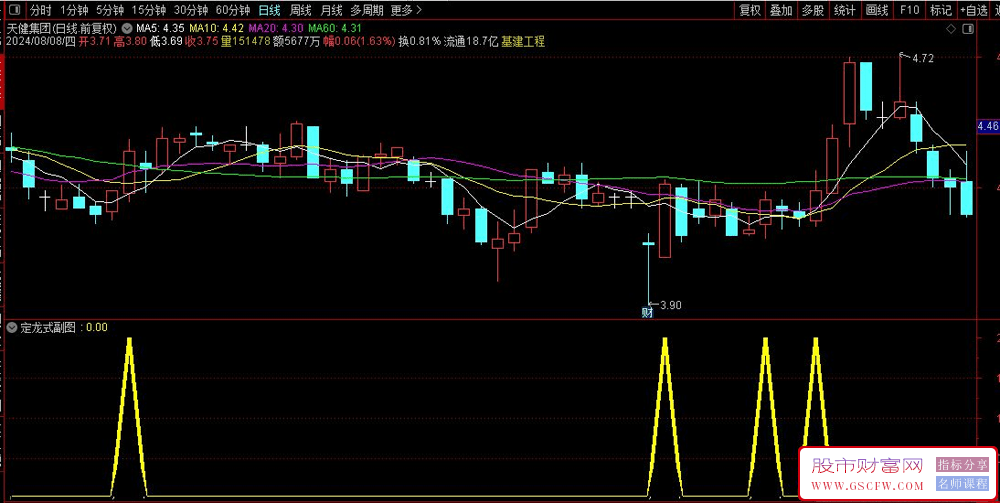The width and height of the screenshot is (1000, 503).
Task: Open the 多股 multi-stock view
Action: (x=813, y=10)
